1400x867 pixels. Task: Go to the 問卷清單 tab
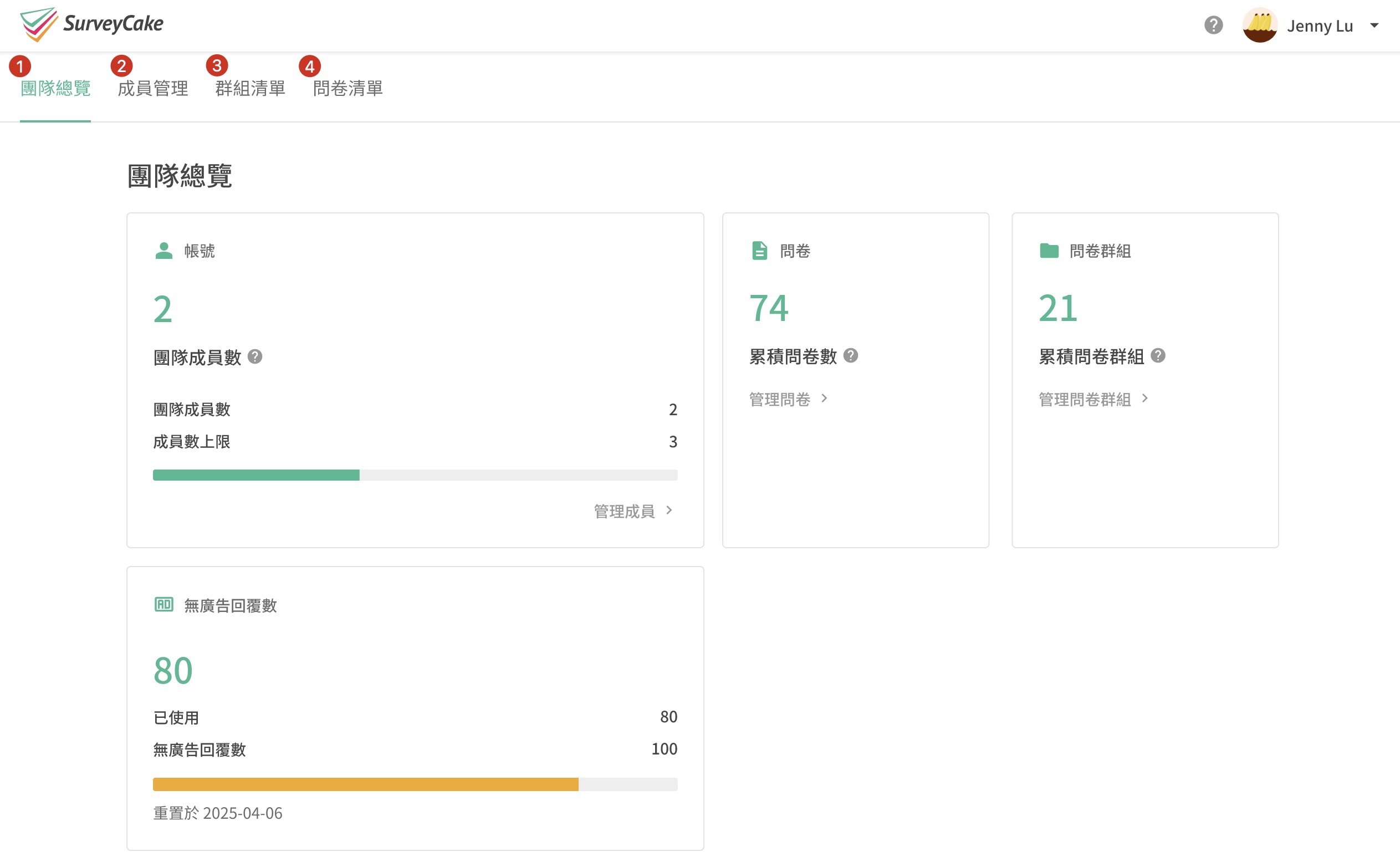coord(348,88)
